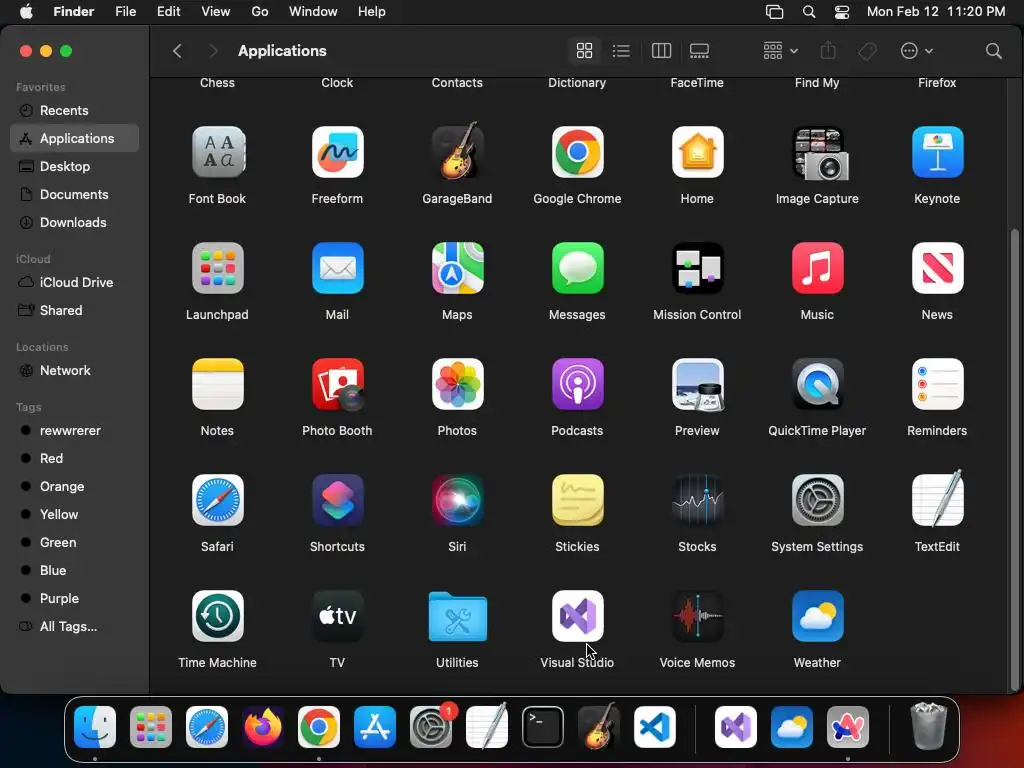Open Control Center in menu bar

[842, 12]
